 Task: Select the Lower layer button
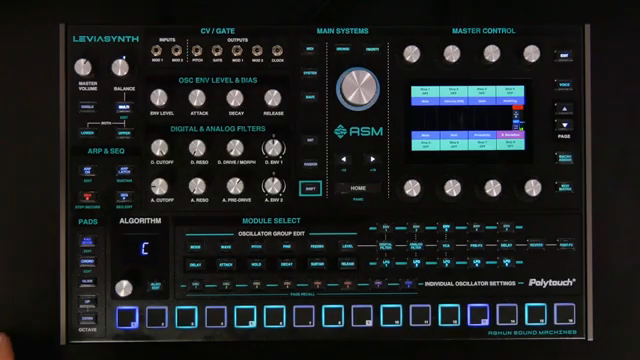(x=87, y=133)
